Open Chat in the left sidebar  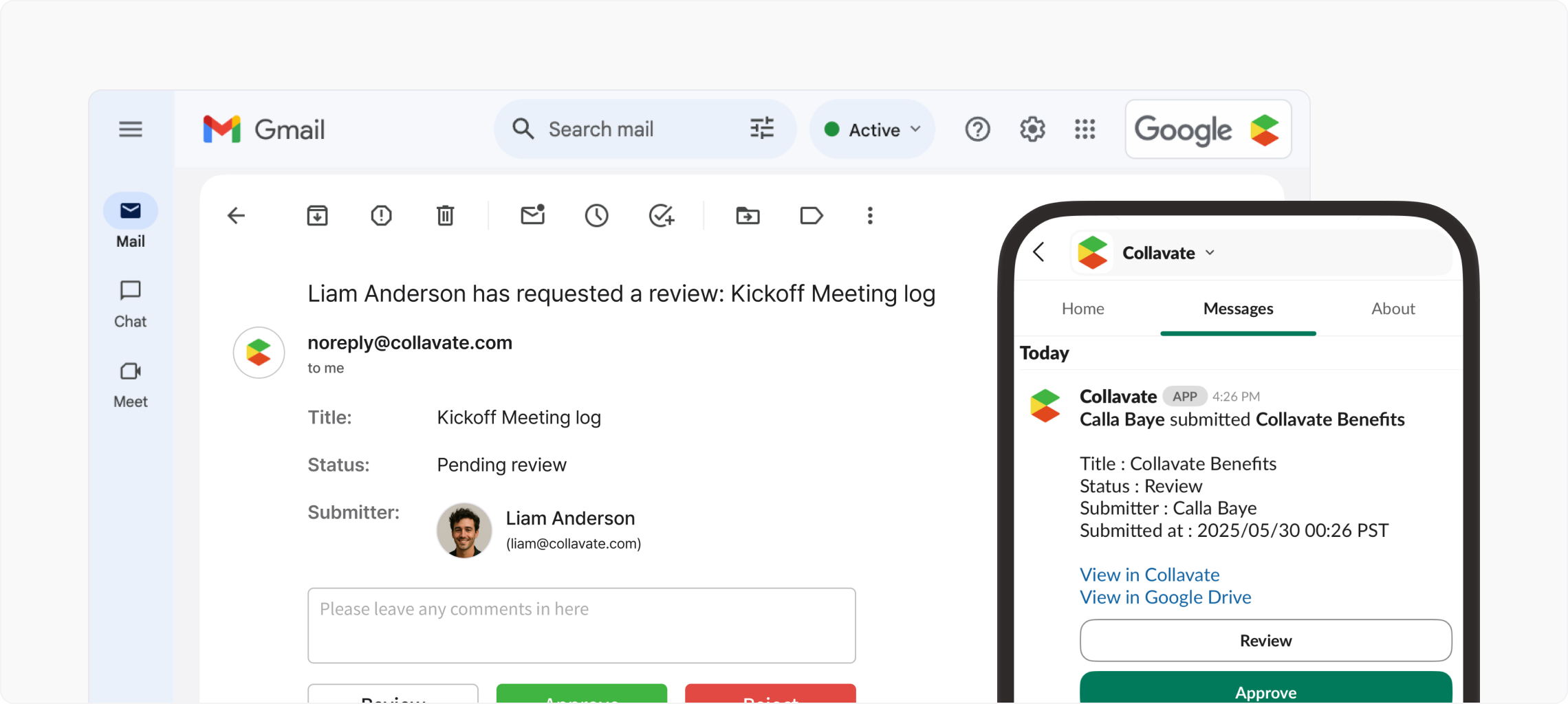pos(130,304)
